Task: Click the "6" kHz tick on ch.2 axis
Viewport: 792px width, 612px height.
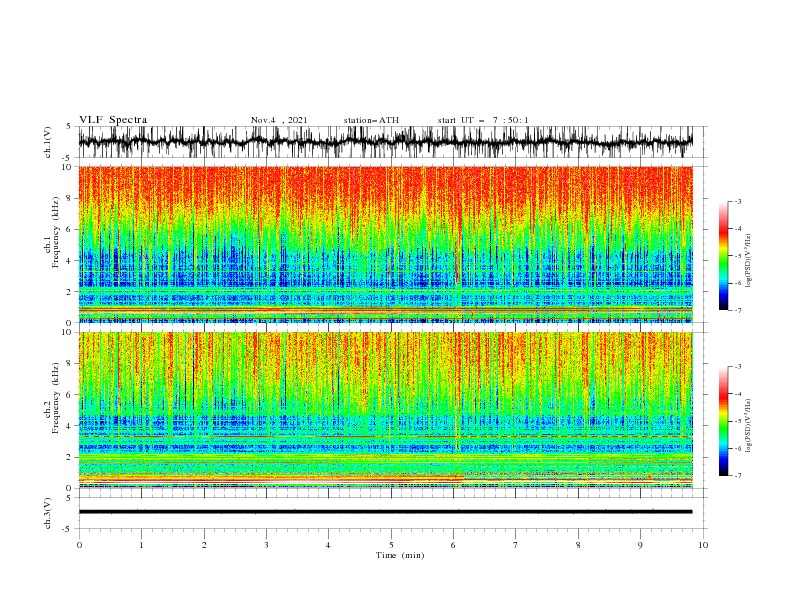Action: click(70, 395)
